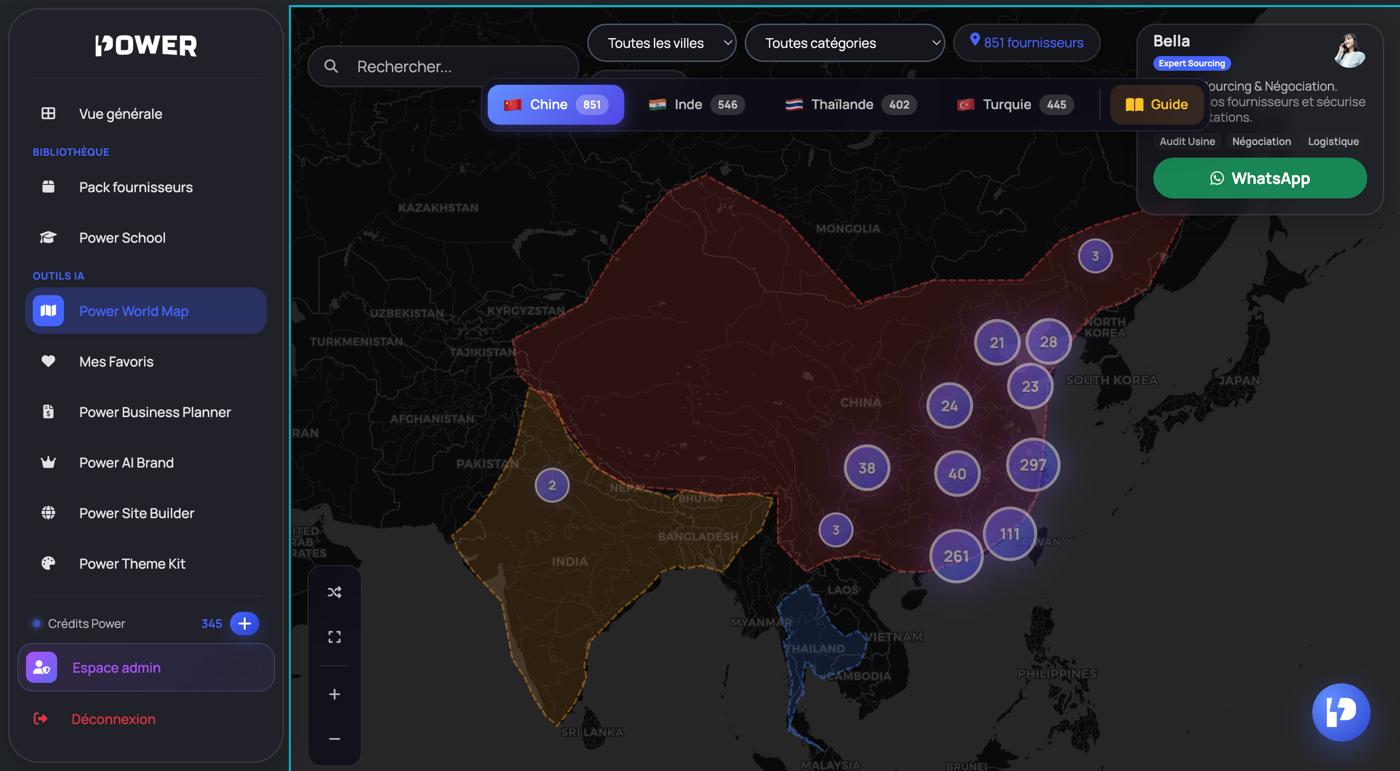Screen dimensions: 1400x771
Task: Select the Thaïlande country tab
Action: [850, 104]
